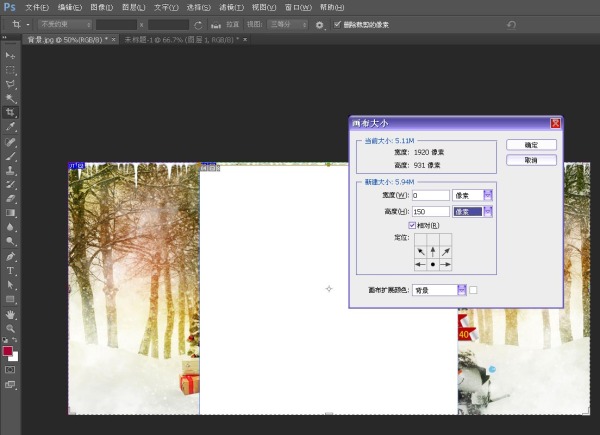Select the Rectangular Marquee tool
Viewport: 600px width, 435px height.
(10, 70)
